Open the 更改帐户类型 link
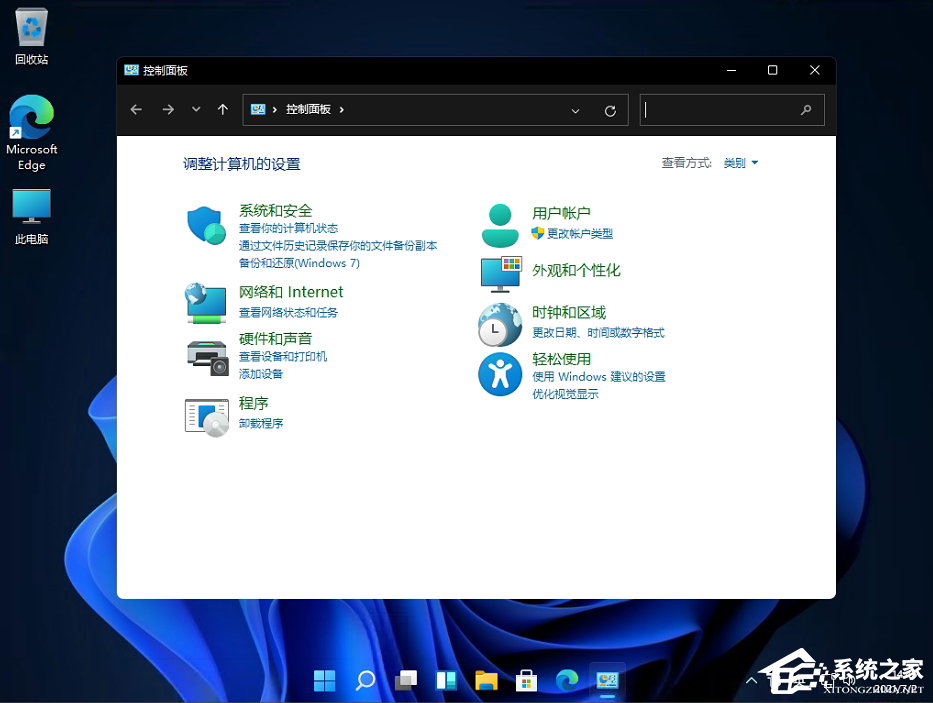Screen dimensions: 933x703 pyautogui.click(x=581, y=233)
